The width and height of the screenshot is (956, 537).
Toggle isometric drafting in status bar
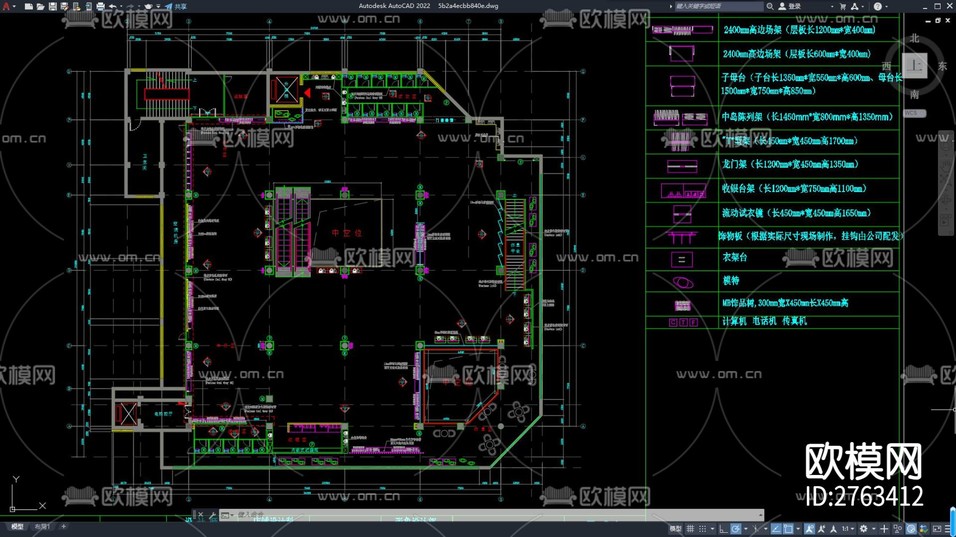coord(756,529)
